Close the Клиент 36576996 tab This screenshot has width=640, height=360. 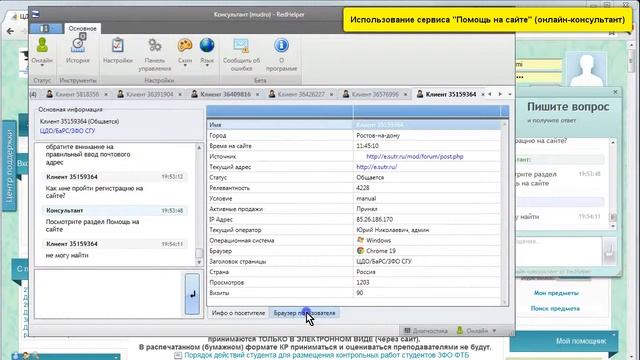[x=405, y=95]
